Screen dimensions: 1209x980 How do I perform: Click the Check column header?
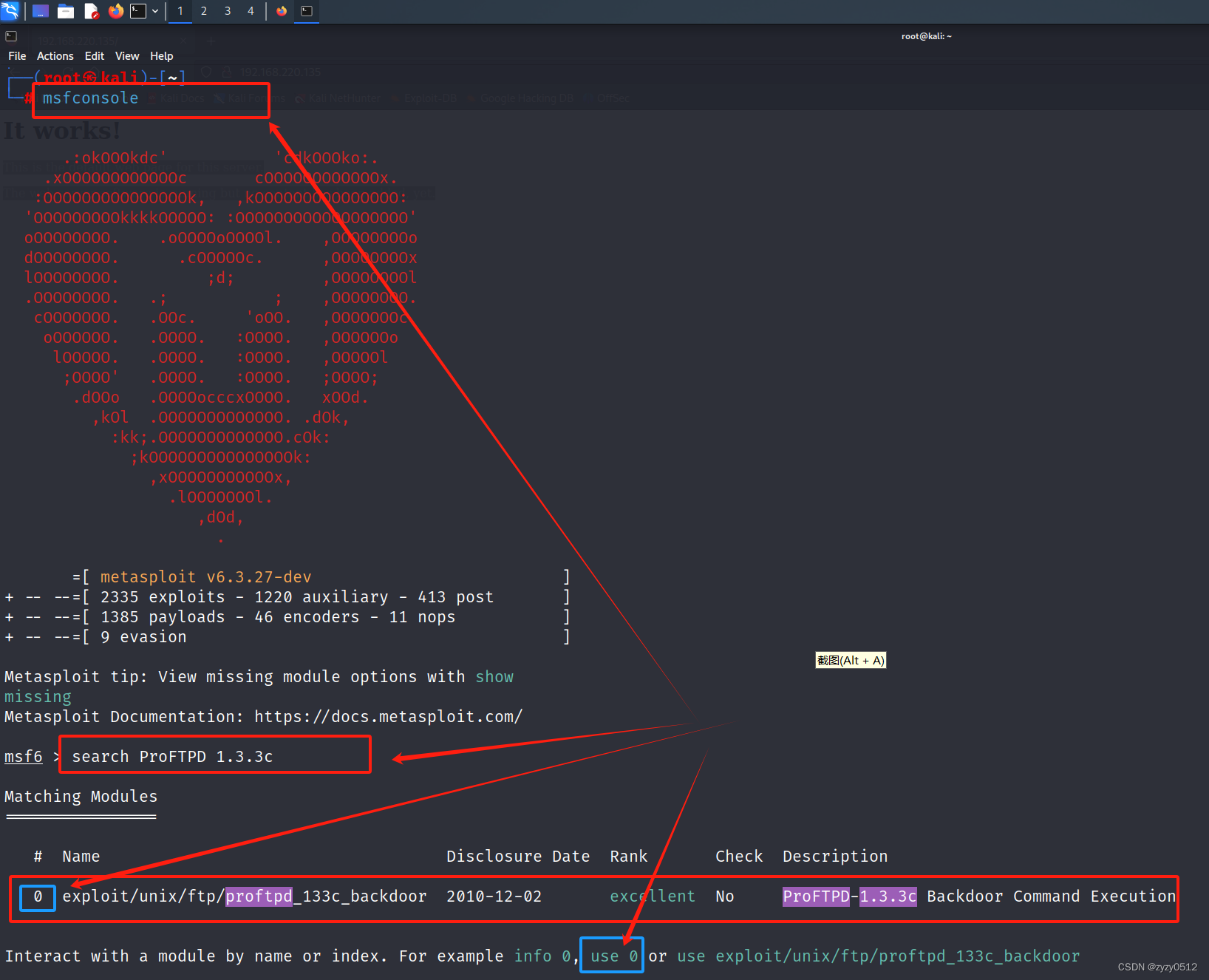[x=739, y=857]
